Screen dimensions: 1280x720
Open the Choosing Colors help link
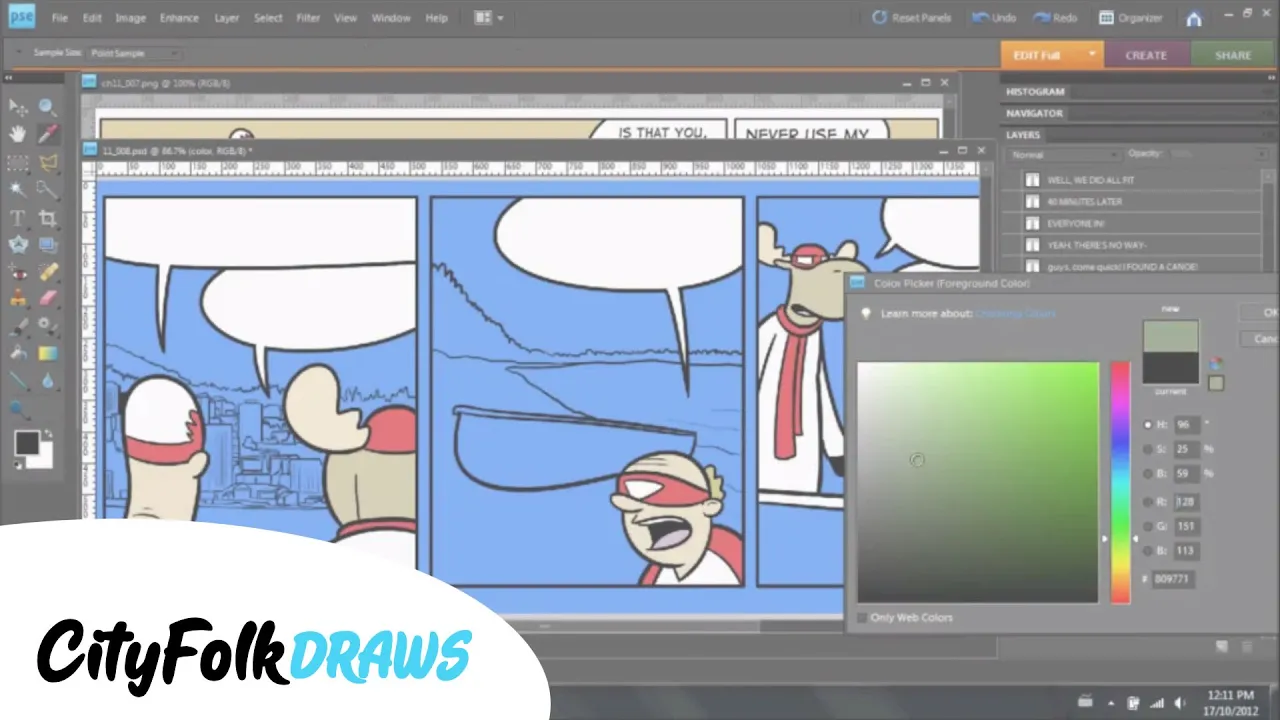(1015, 314)
